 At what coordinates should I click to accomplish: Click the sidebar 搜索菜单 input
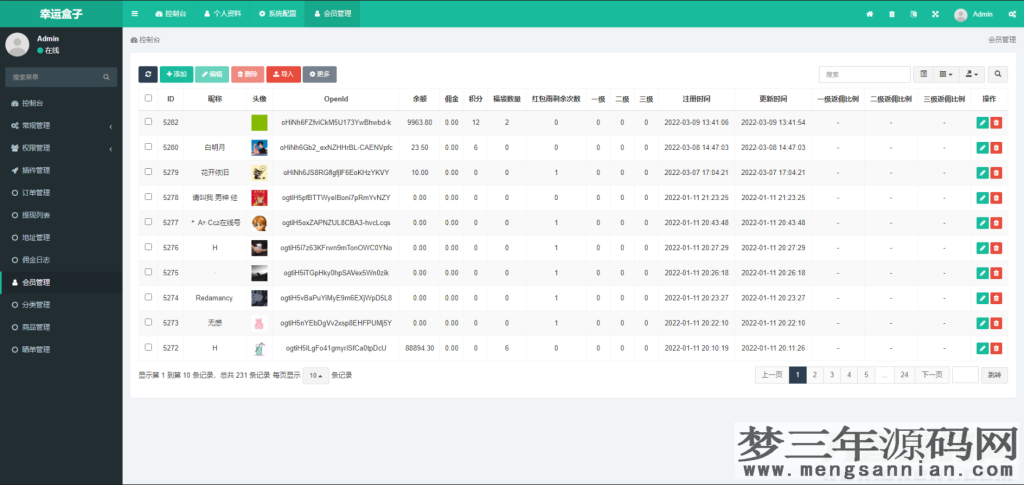click(54, 77)
